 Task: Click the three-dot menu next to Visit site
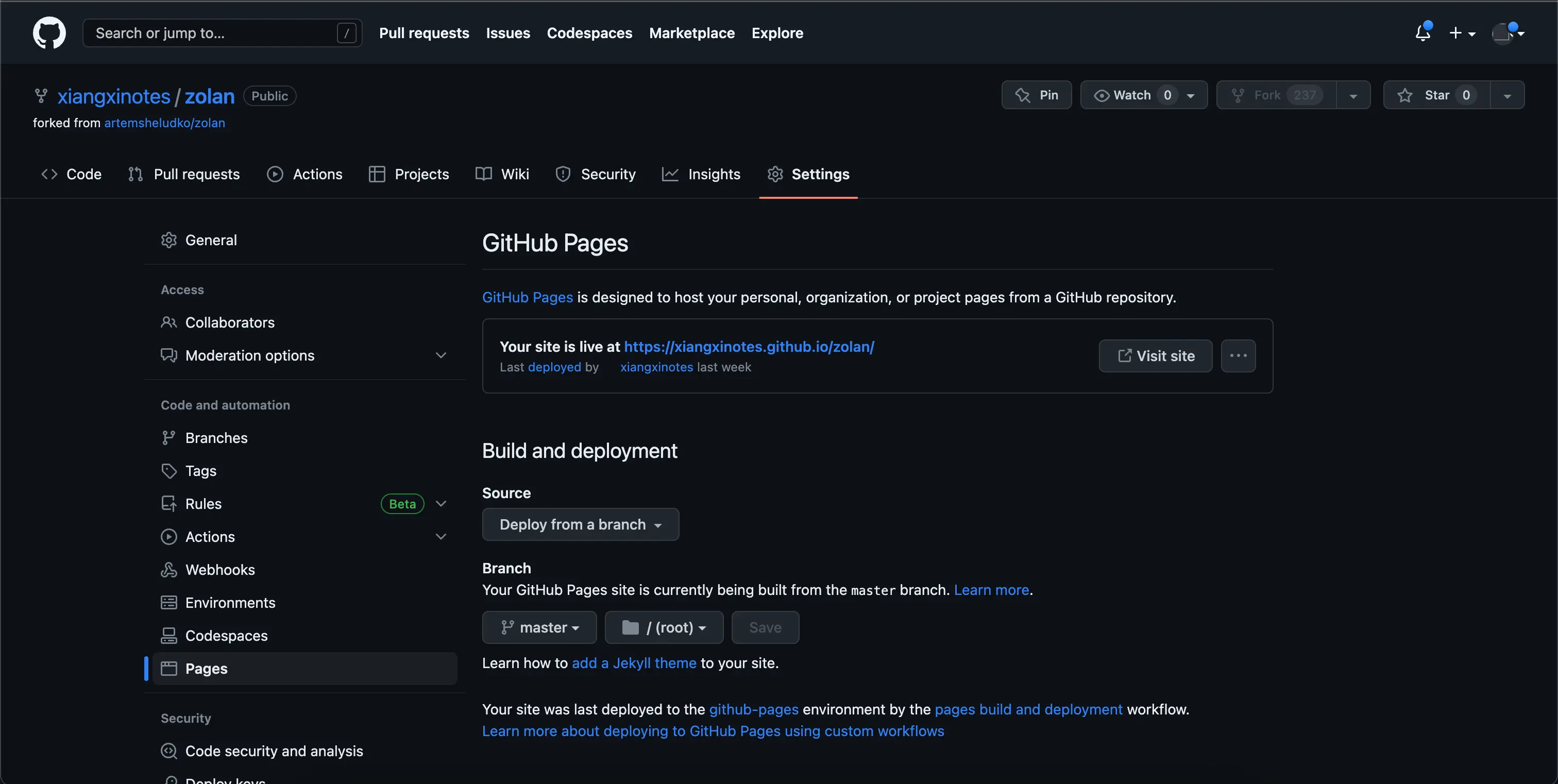1238,355
